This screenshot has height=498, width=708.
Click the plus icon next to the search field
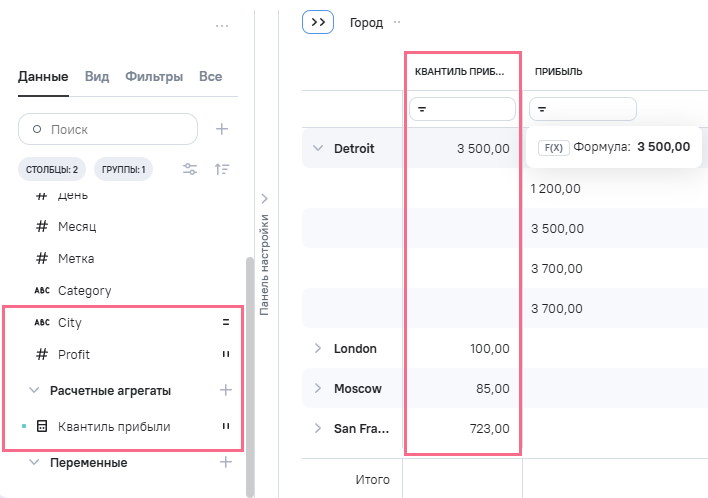222,129
